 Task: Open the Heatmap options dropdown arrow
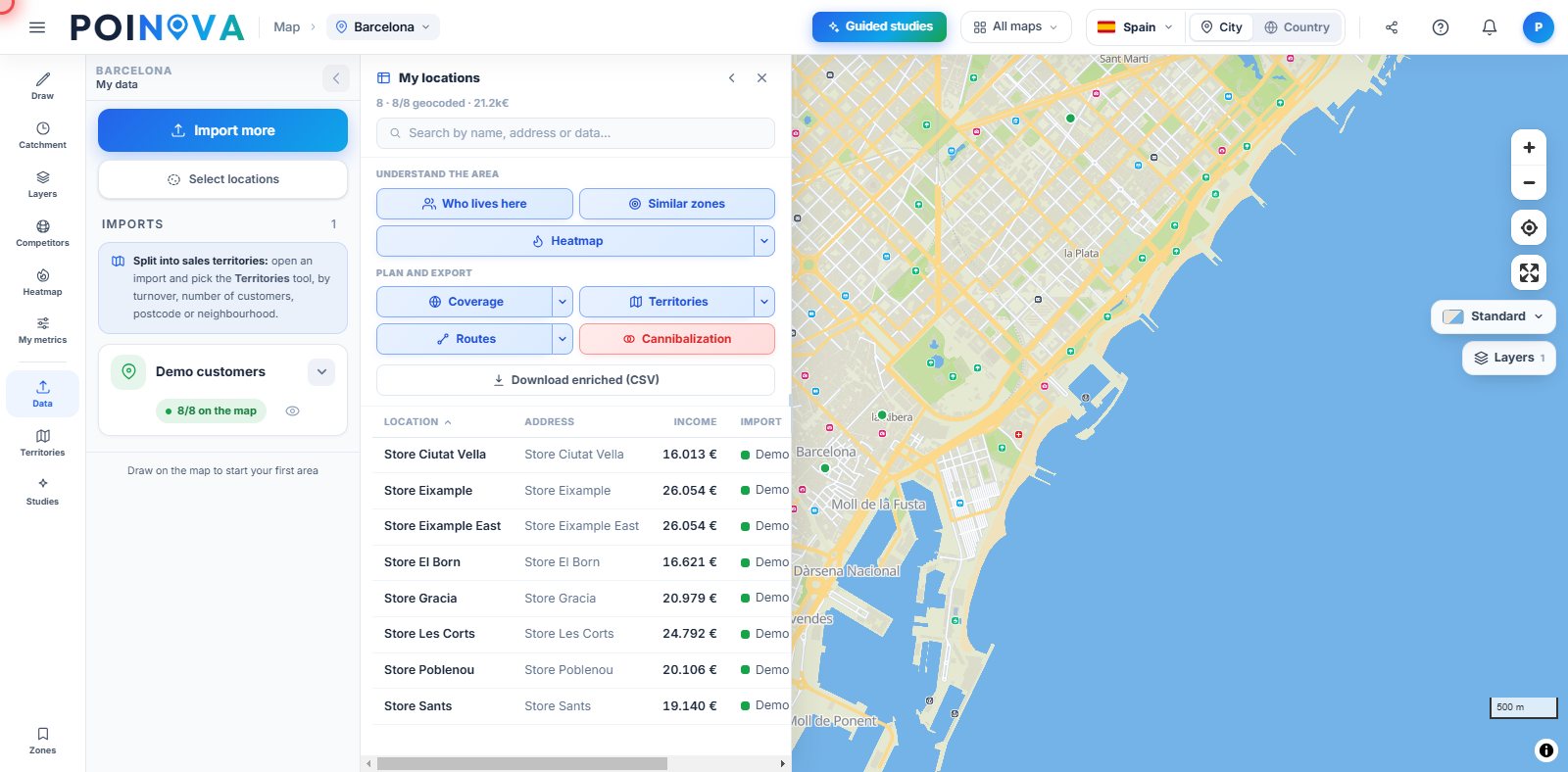click(764, 241)
